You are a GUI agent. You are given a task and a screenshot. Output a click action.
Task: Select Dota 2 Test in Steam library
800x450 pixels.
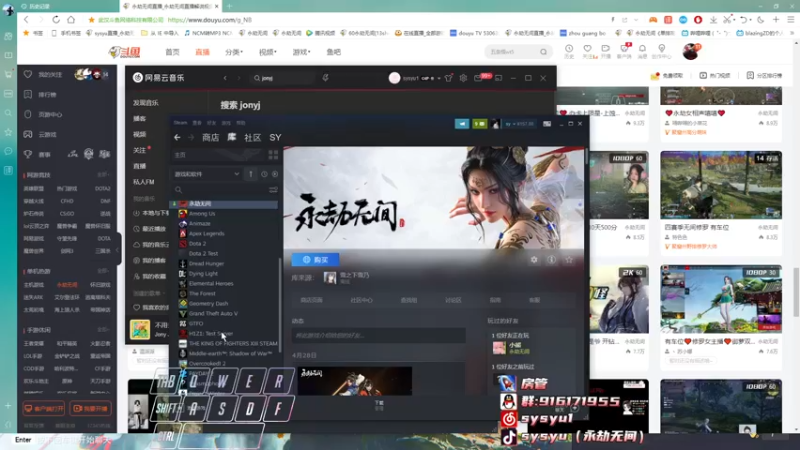tap(203, 254)
